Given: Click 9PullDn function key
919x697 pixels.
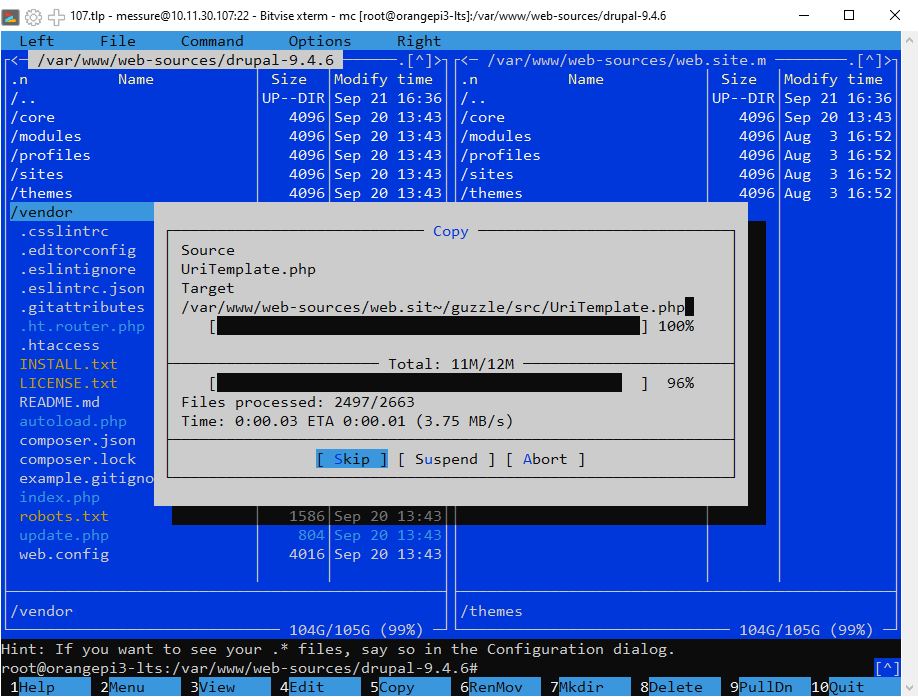Looking at the screenshot, I should tap(765, 687).
